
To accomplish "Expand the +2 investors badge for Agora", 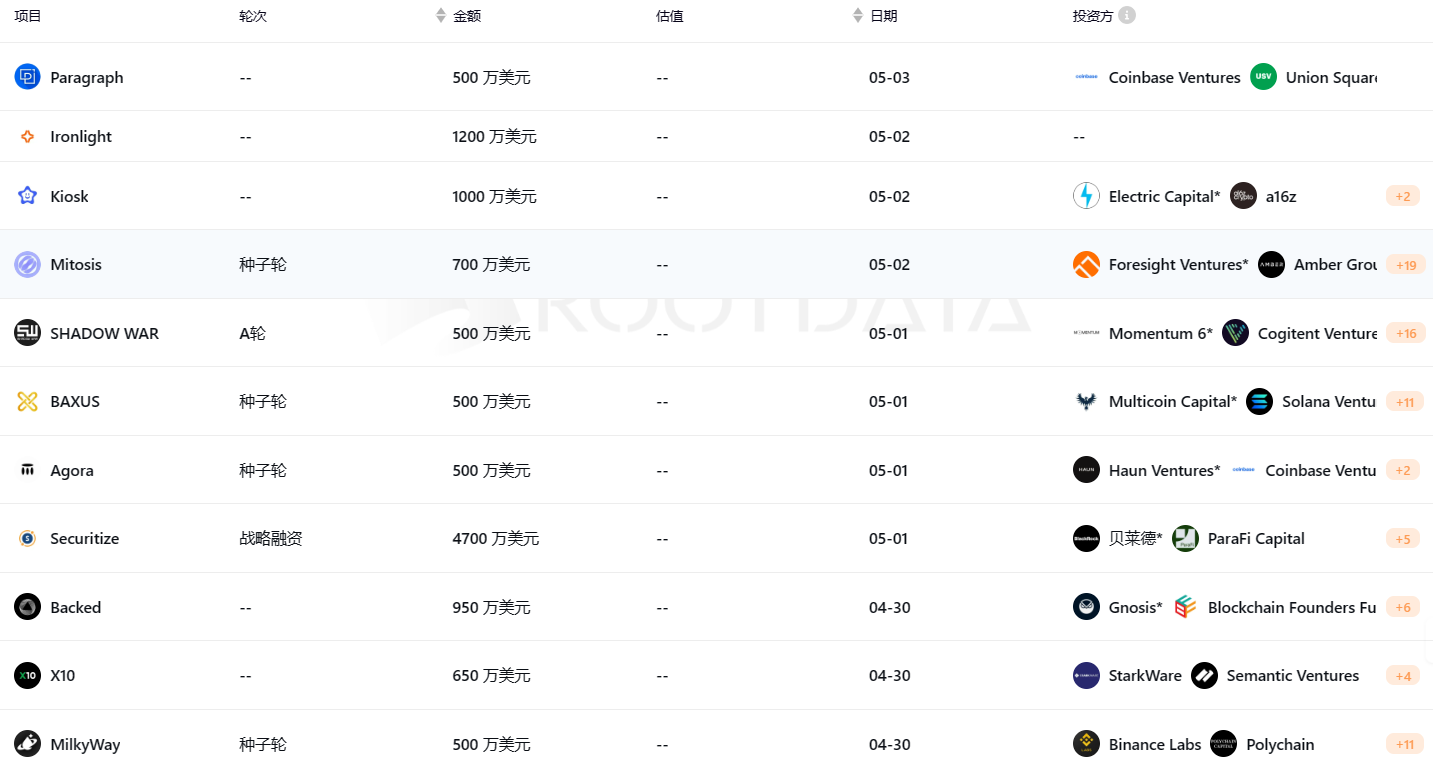I will pyautogui.click(x=1402, y=470).
